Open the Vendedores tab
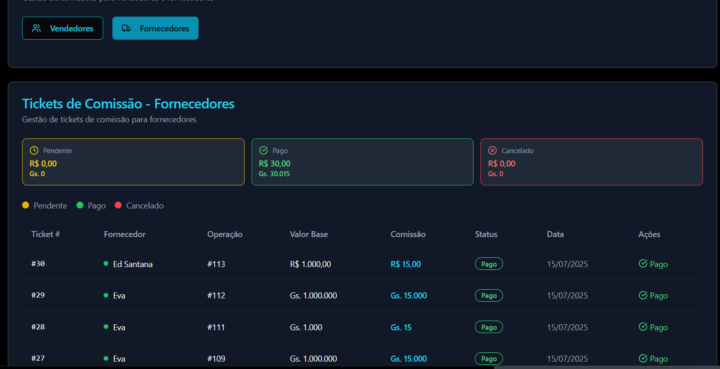 click(62, 28)
